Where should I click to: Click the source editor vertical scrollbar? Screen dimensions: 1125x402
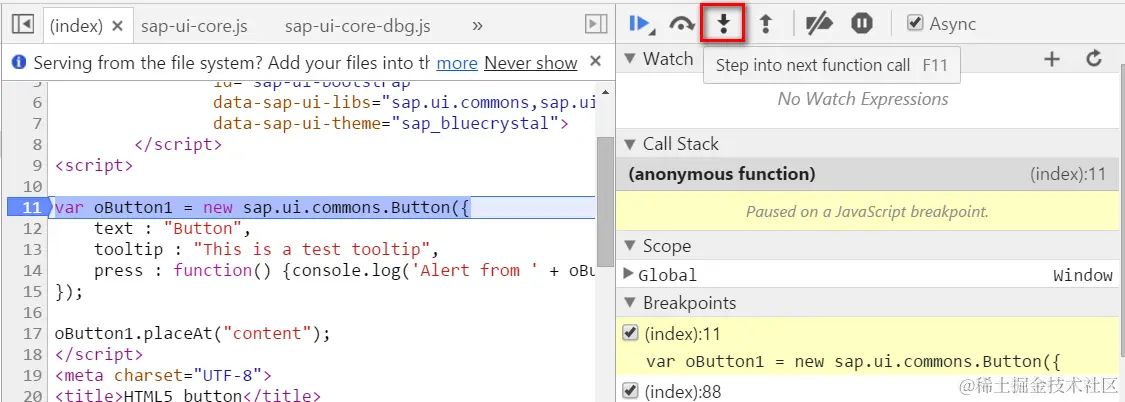605,201
